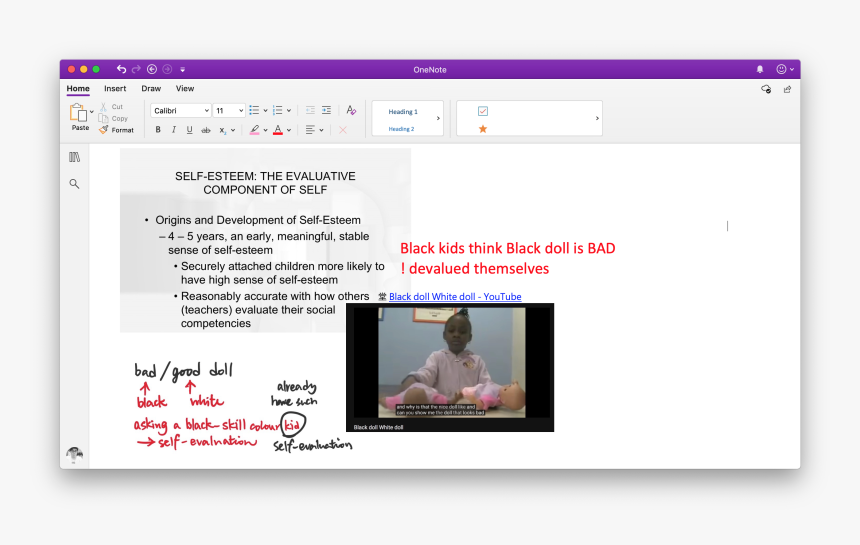
Task: Open the font size 11 dropdown
Action: pyautogui.click(x=228, y=110)
